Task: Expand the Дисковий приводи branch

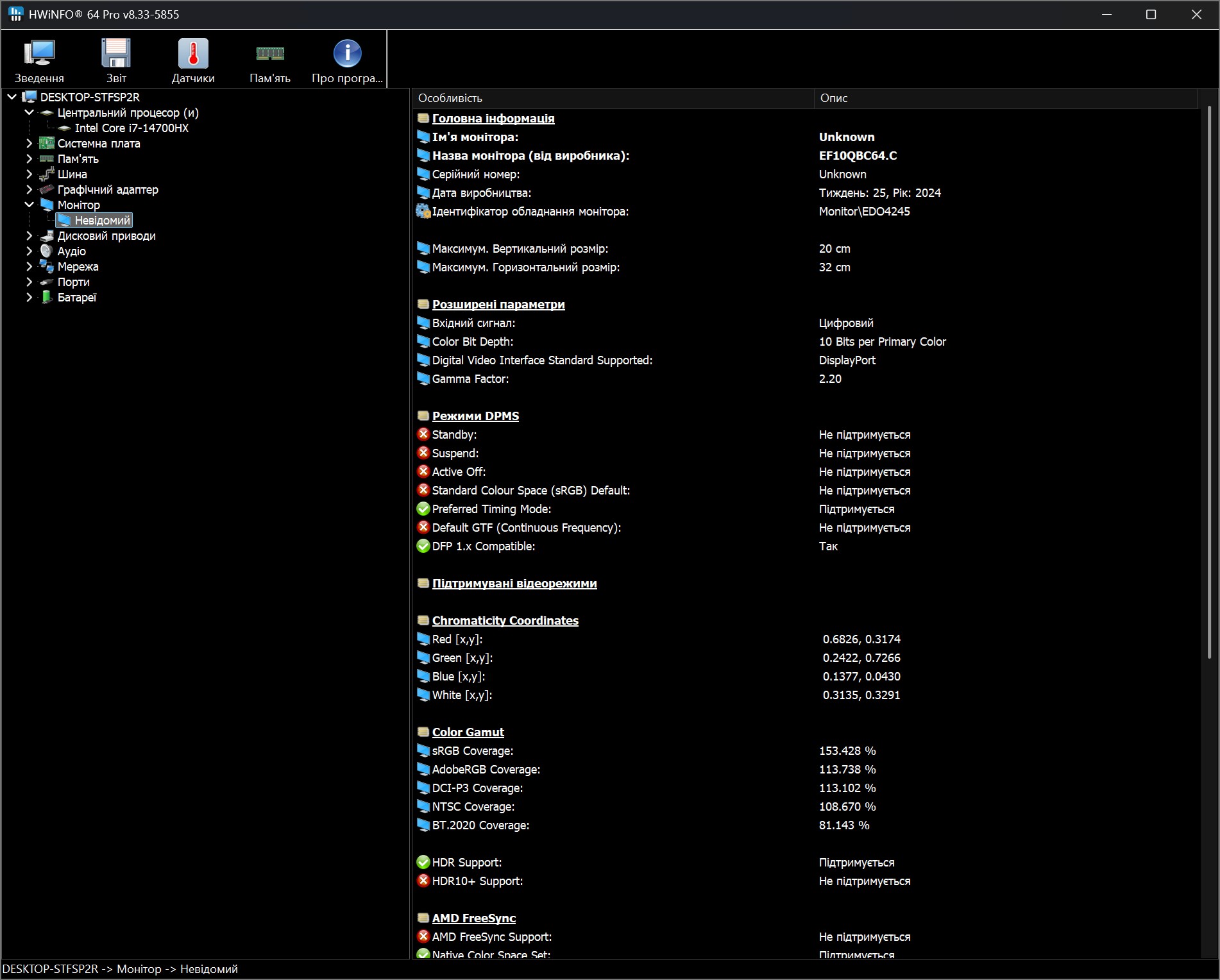Action: tap(30, 235)
